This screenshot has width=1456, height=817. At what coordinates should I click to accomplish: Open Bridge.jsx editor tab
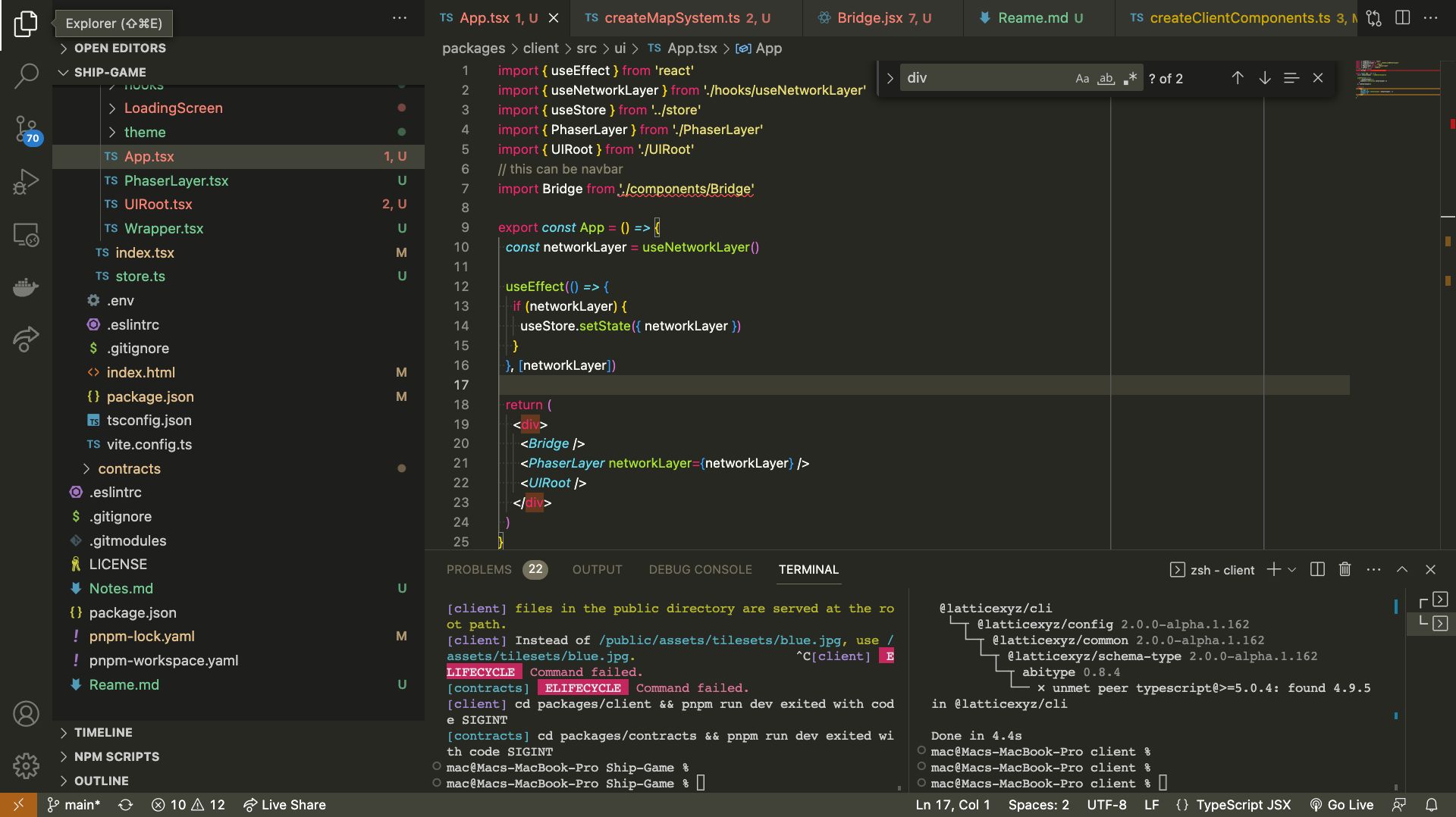(883, 18)
